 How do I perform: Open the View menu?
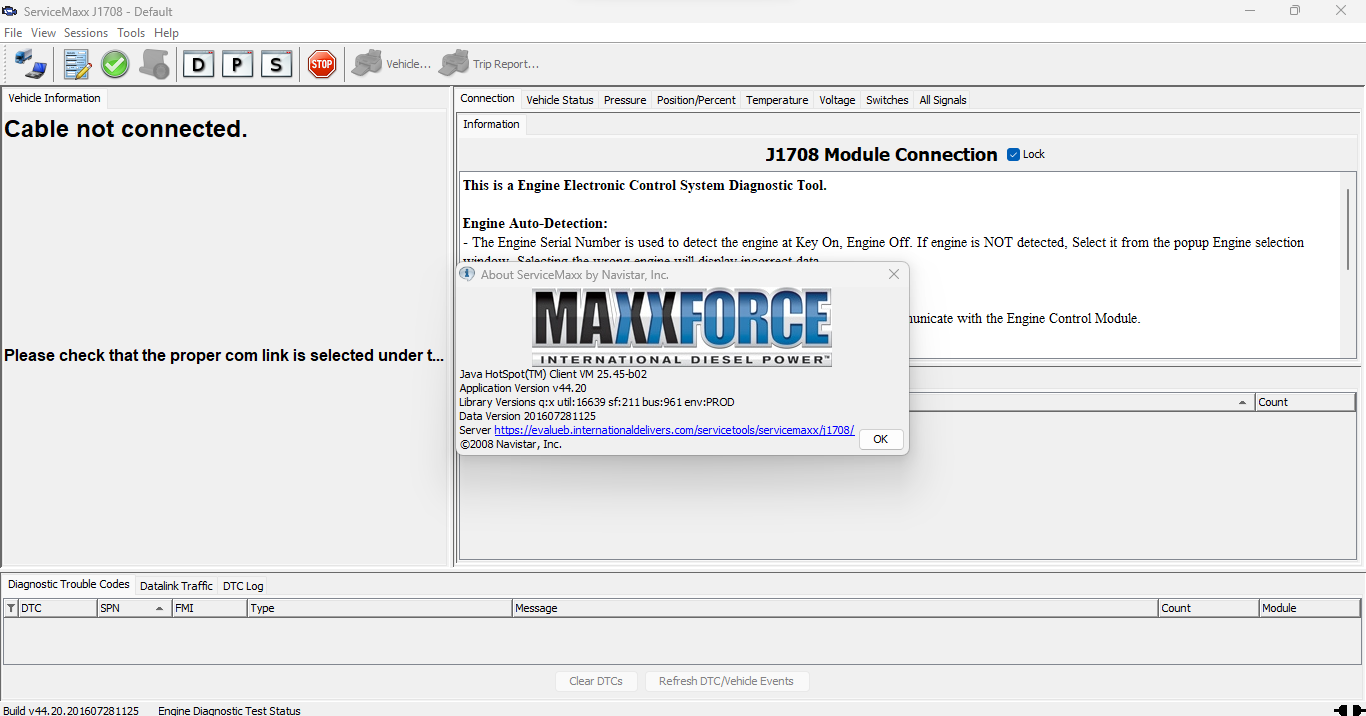pyautogui.click(x=43, y=33)
